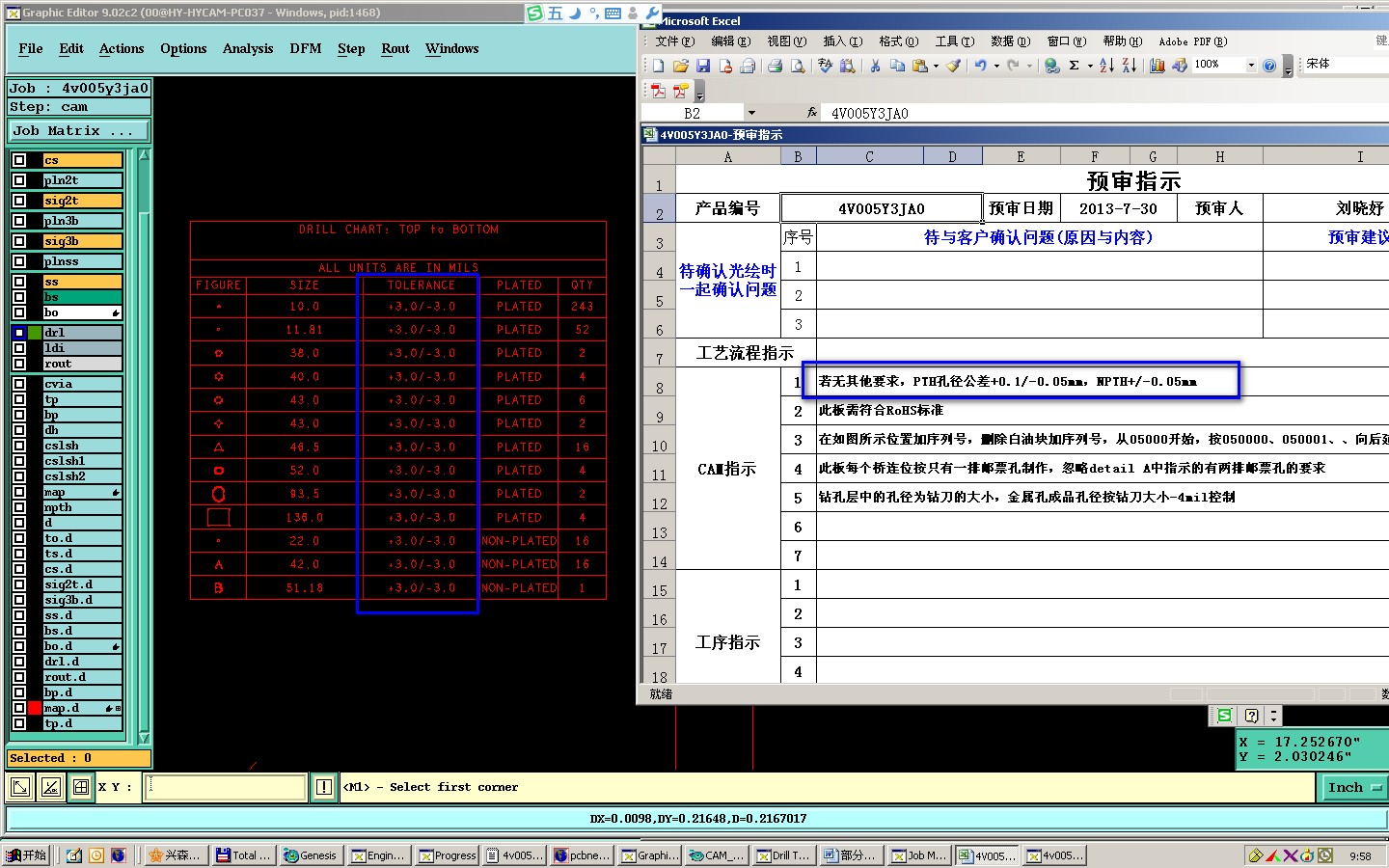Image resolution: width=1389 pixels, height=868 pixels.
Task: Click the AutoSum sigma icon
Action: [1074, 66]
